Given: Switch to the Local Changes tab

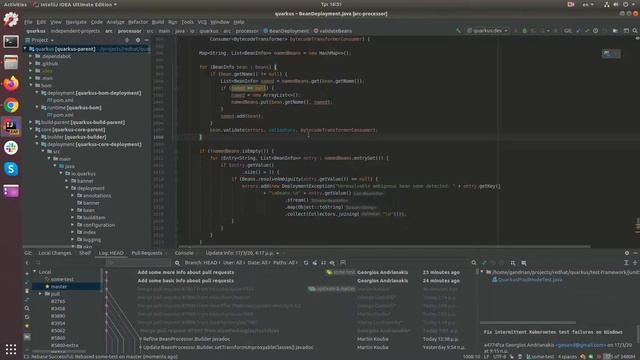Looking at the screenshot, I should (55, 253).
